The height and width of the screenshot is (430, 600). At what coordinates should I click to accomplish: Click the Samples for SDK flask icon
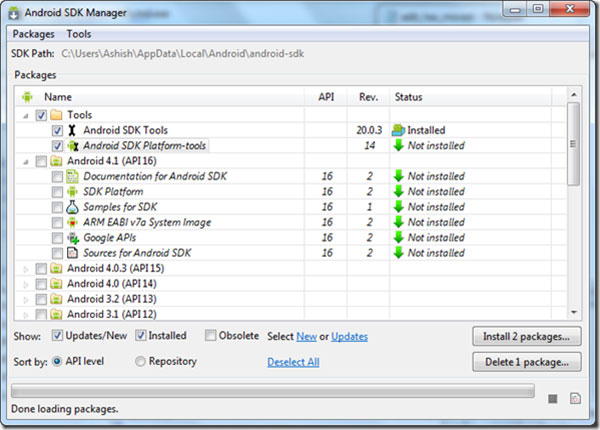(x=72, y=207)
